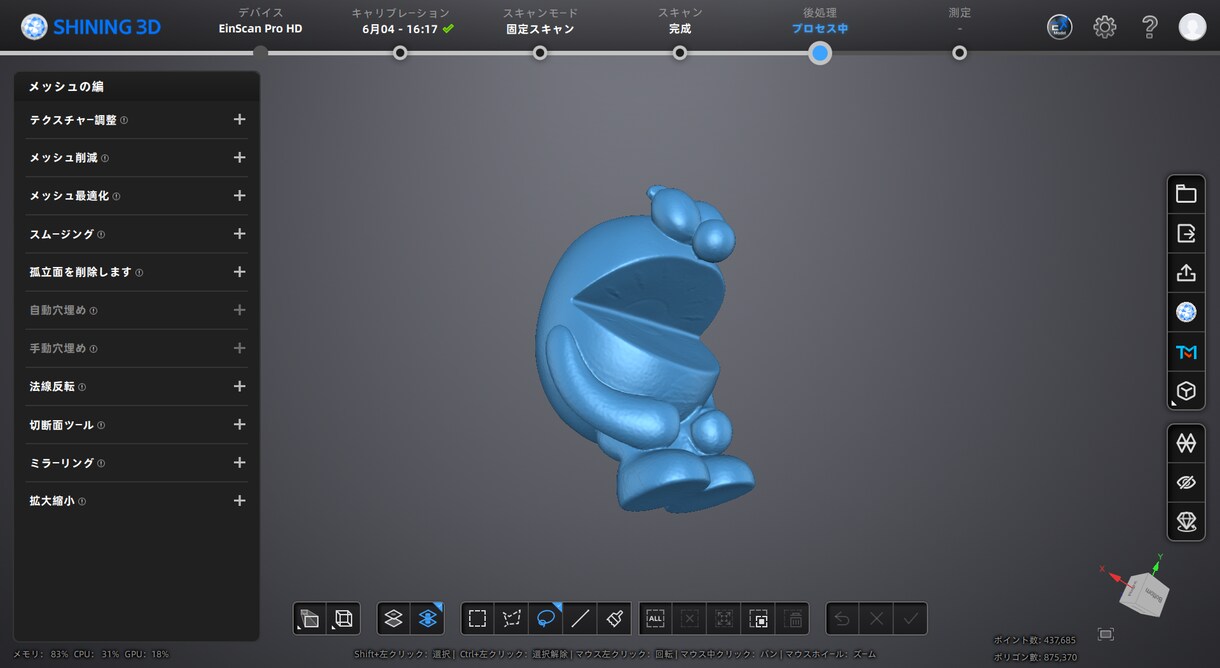Open the view perspective cube menu
Image resolution: width=1220 pixels, height=668 pixels.
pyautogui.click(x=310, y=618)
